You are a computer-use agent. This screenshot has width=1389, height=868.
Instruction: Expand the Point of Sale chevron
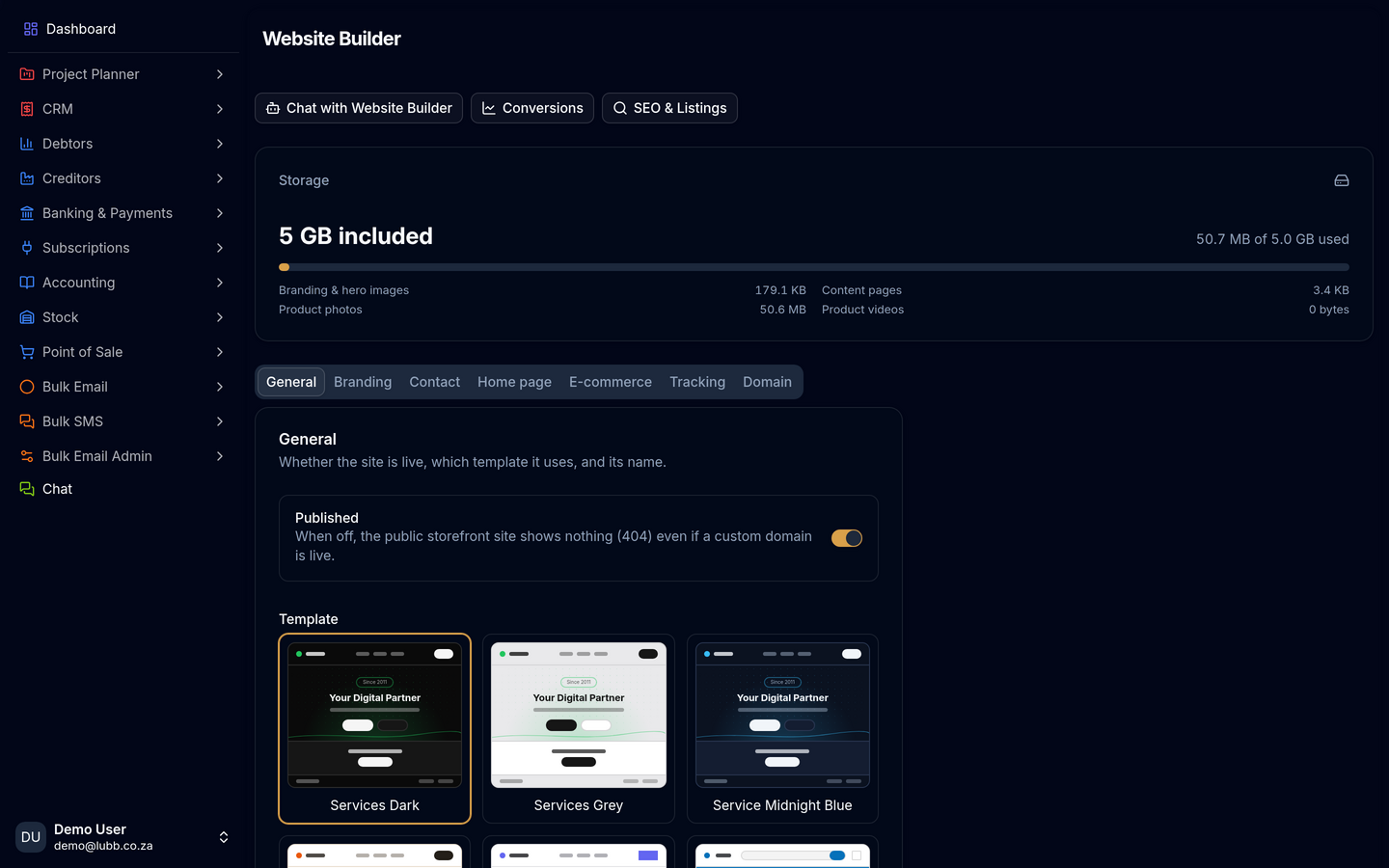220,352
